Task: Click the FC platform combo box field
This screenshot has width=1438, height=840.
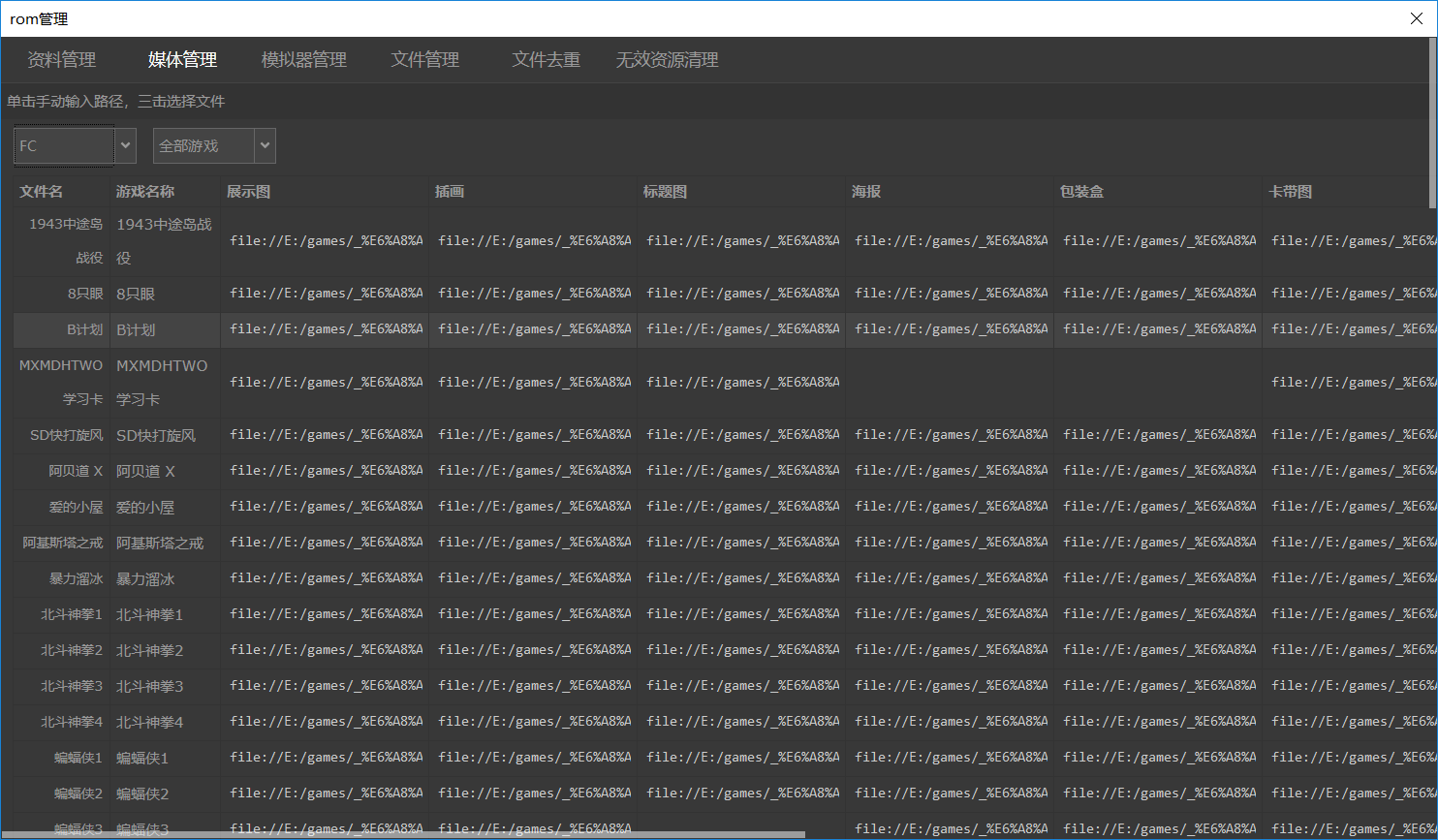Action: coord(64,146)
